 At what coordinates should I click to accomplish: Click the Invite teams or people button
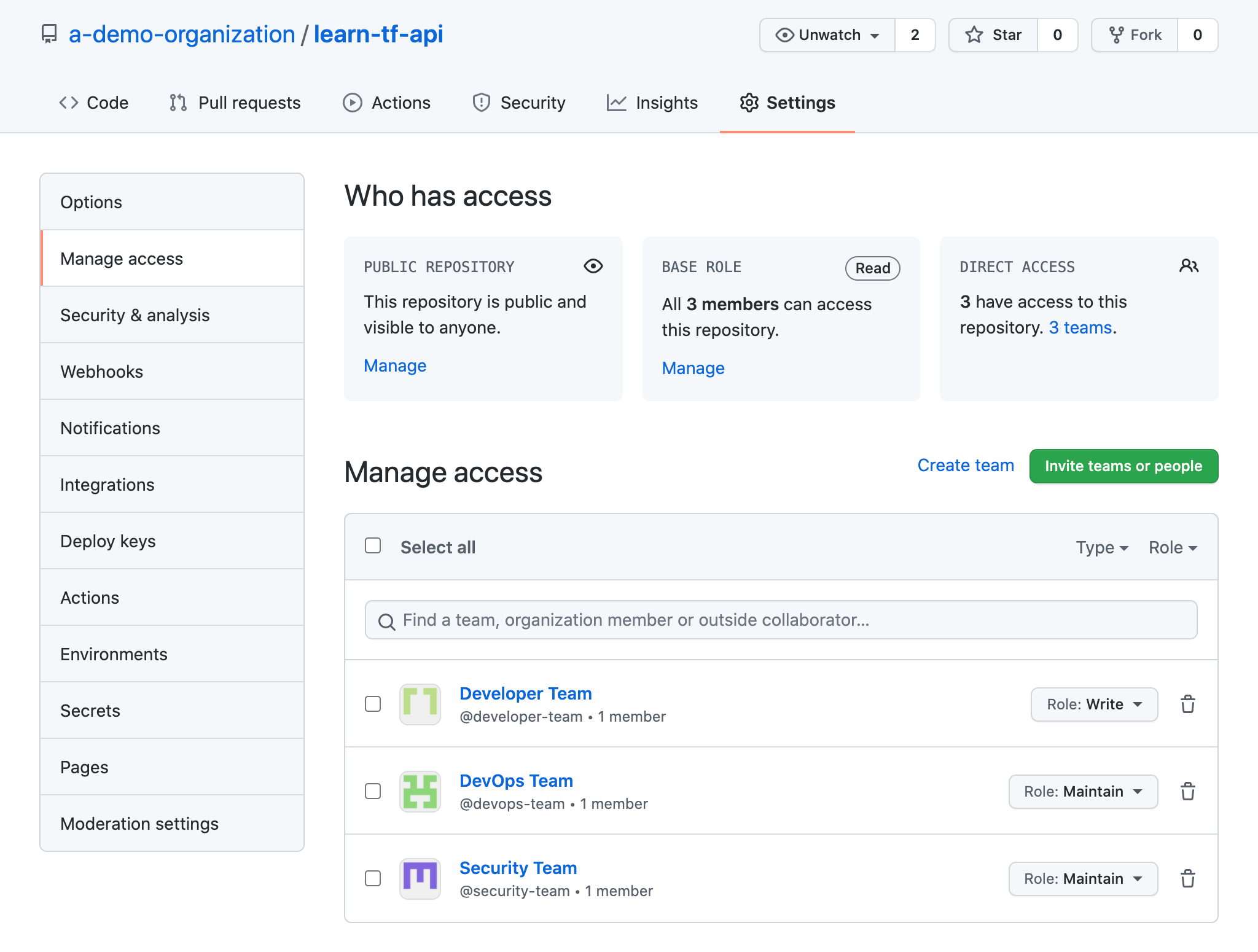tap(1123, 466)
